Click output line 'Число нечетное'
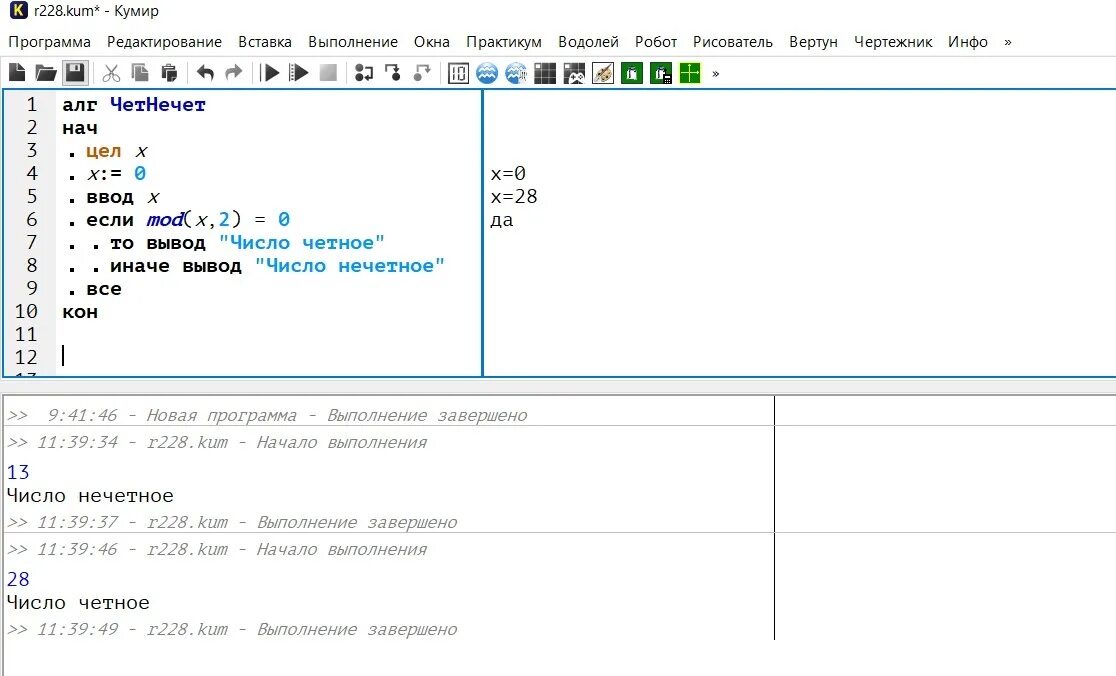Screen dimensions: 1116x676 [90, 496]
